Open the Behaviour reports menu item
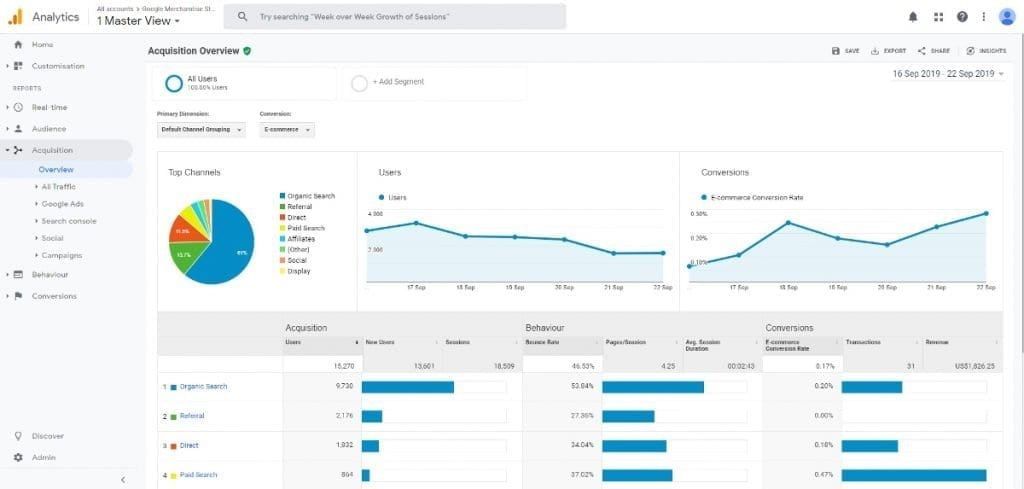 click(x=50, y=275)
